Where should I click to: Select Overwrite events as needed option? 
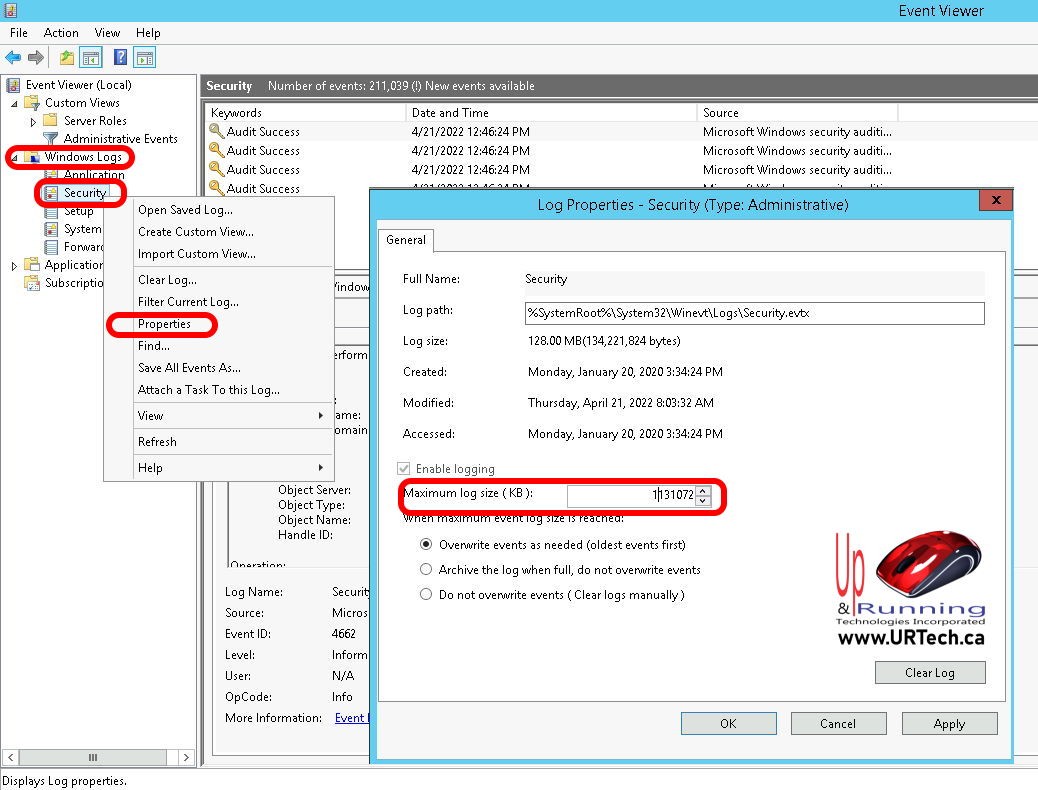[x=426, y=545]
